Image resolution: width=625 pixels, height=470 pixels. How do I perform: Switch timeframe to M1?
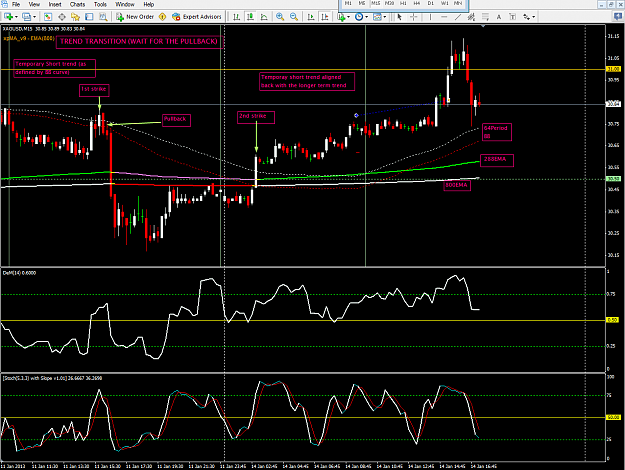(x=348, y=3)
